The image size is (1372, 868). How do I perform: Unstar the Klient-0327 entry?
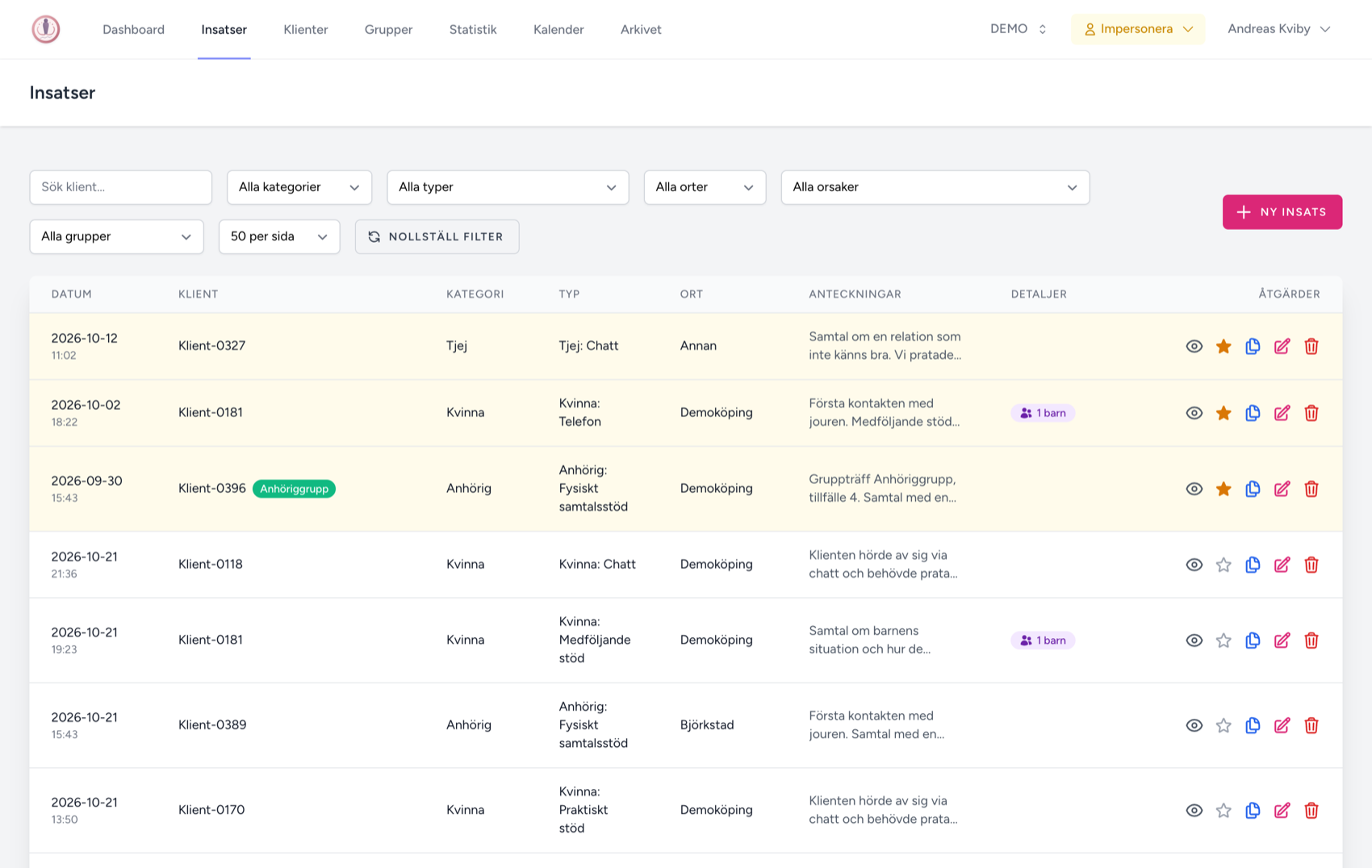(x=1224, y=346)
